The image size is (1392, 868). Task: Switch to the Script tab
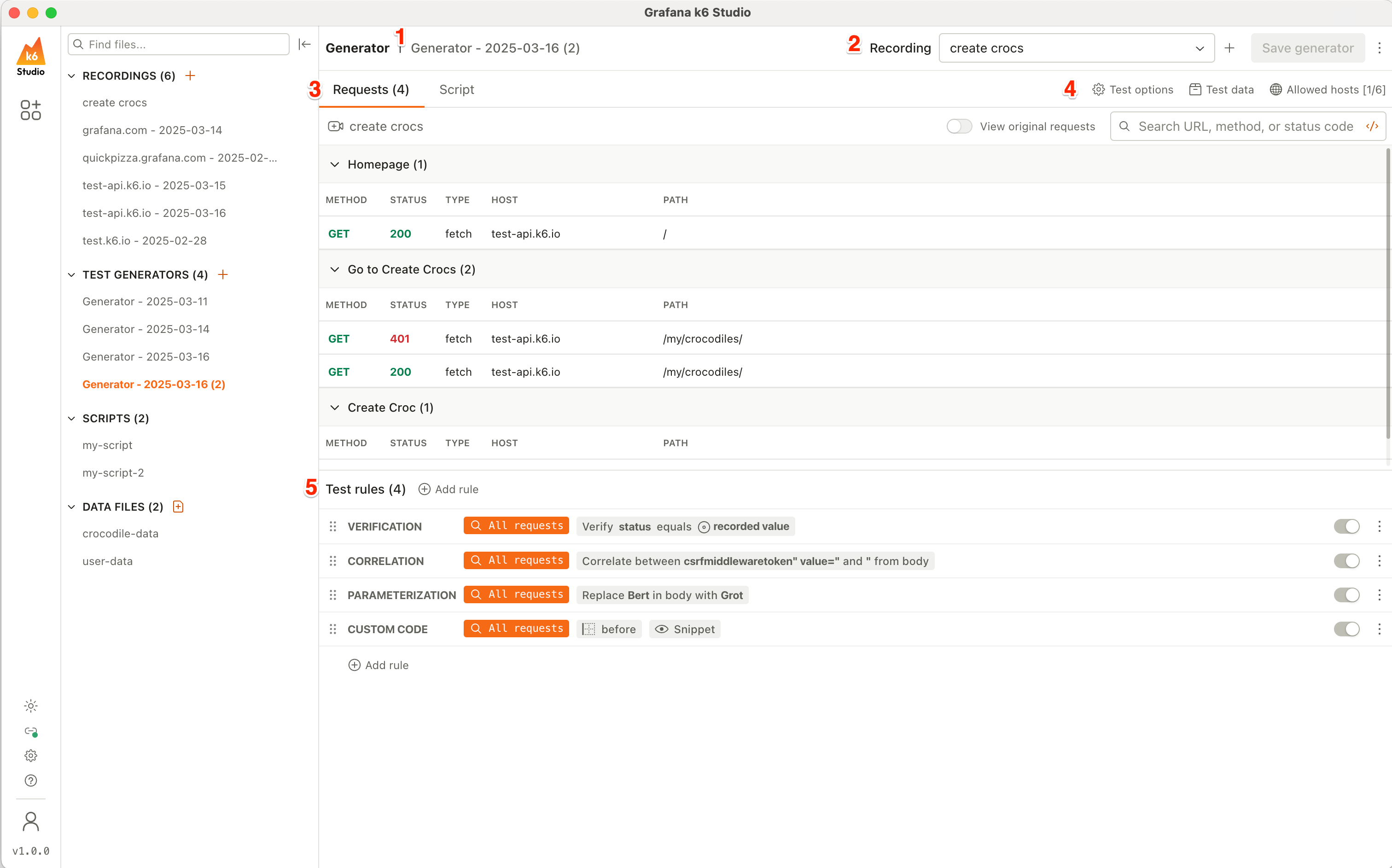[456, 89]
